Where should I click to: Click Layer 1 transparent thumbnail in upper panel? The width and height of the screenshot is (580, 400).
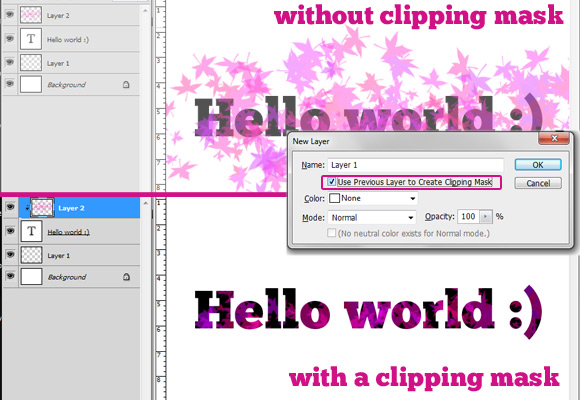31,62
